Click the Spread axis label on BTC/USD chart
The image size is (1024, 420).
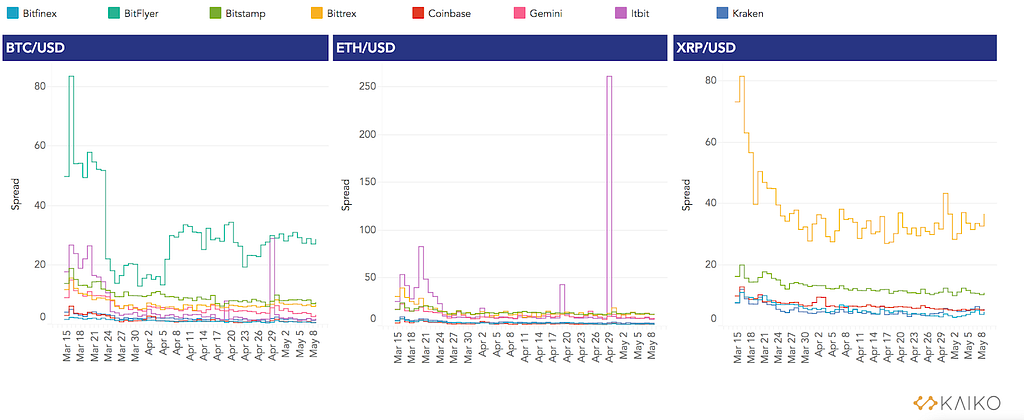(14, 194)
